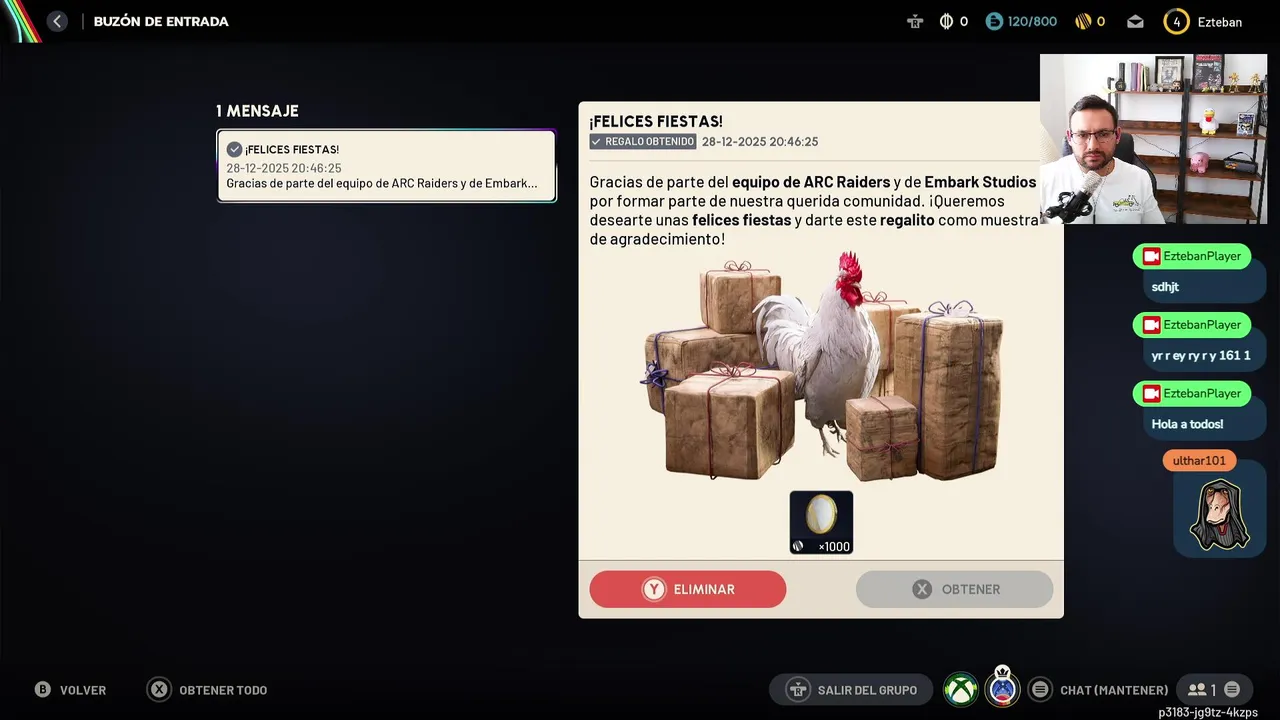The width and height of the screenshot is (1280, 720).
Task: Click the chat message 'Hola a todos!'
Action: [x=1187, y=424]
